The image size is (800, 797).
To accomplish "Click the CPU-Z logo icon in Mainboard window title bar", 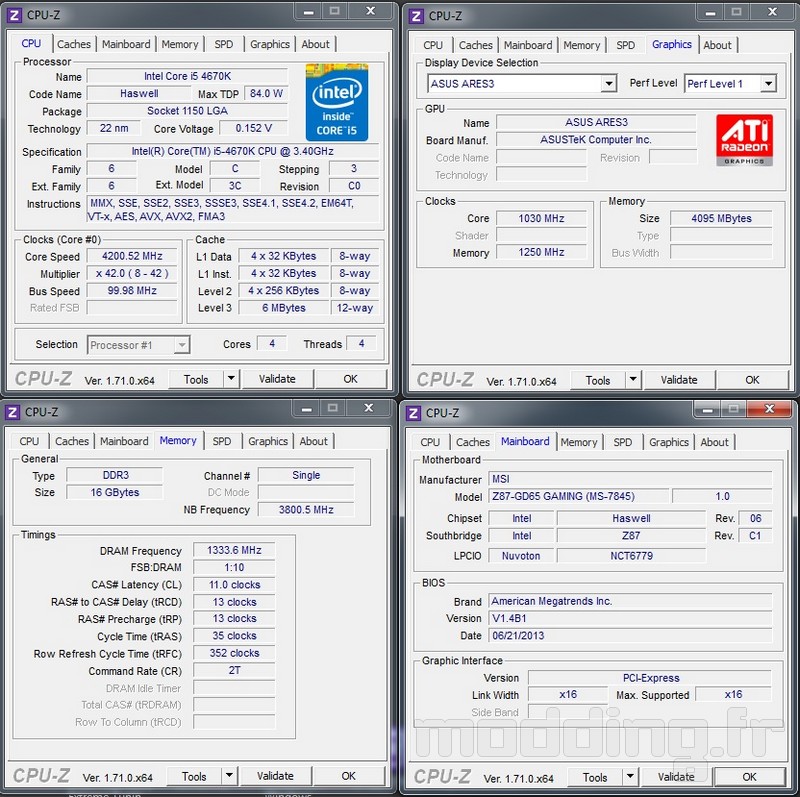I will [413, 413].
